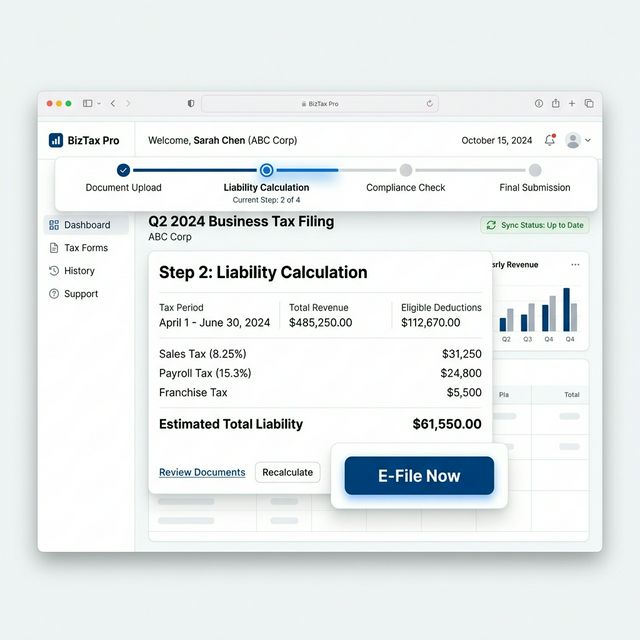640x640 pixels.
Task: Open a new tab with plus icon
Action: point(572,103)
